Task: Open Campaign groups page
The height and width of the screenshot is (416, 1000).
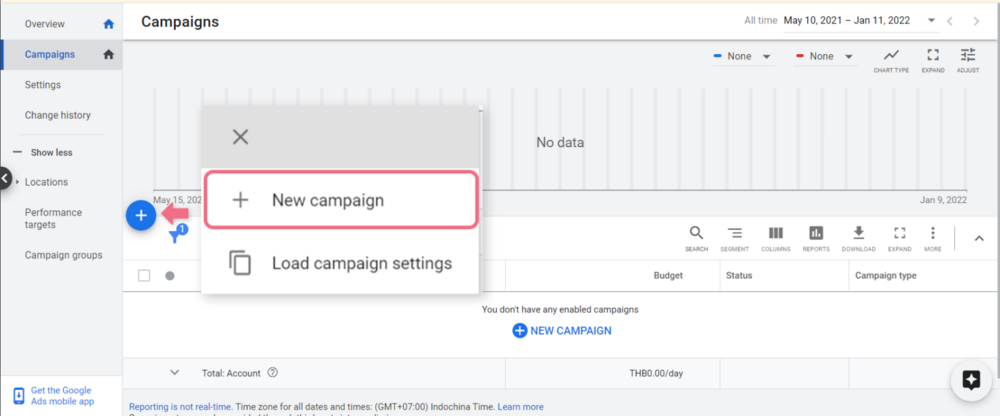Action: 63,255
